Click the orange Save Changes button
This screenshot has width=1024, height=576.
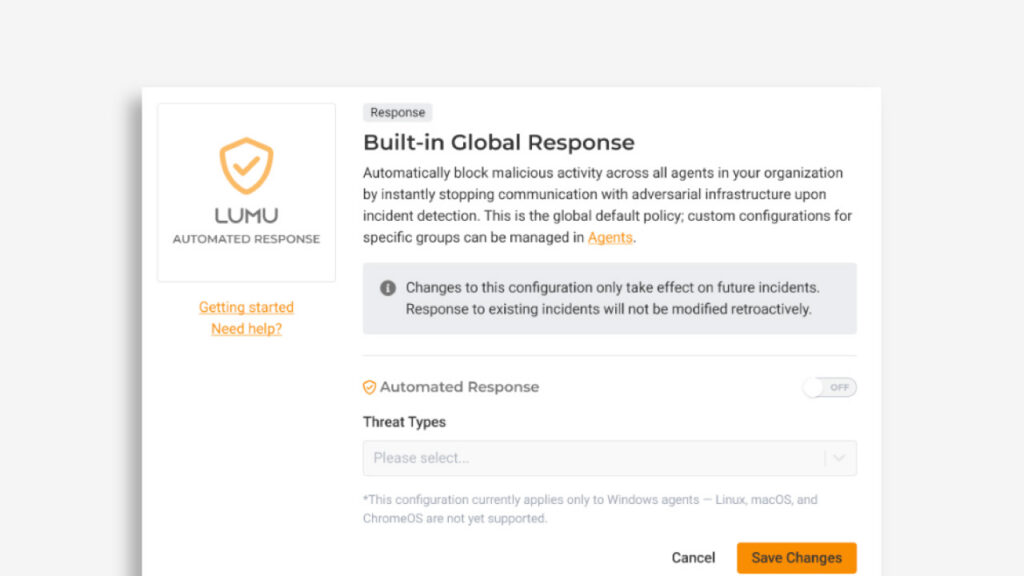796,557
